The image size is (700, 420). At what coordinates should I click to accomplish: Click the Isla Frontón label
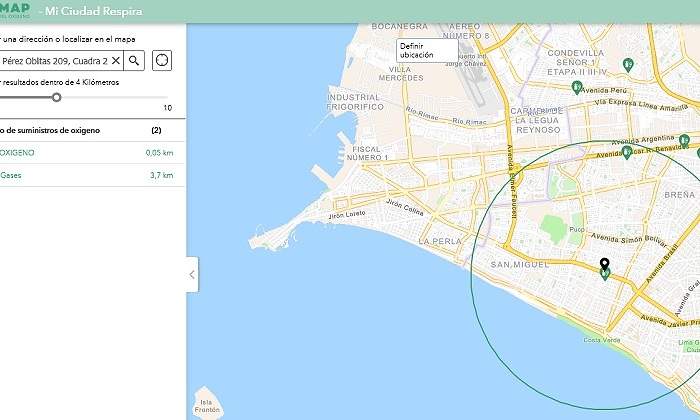[207, 406]
